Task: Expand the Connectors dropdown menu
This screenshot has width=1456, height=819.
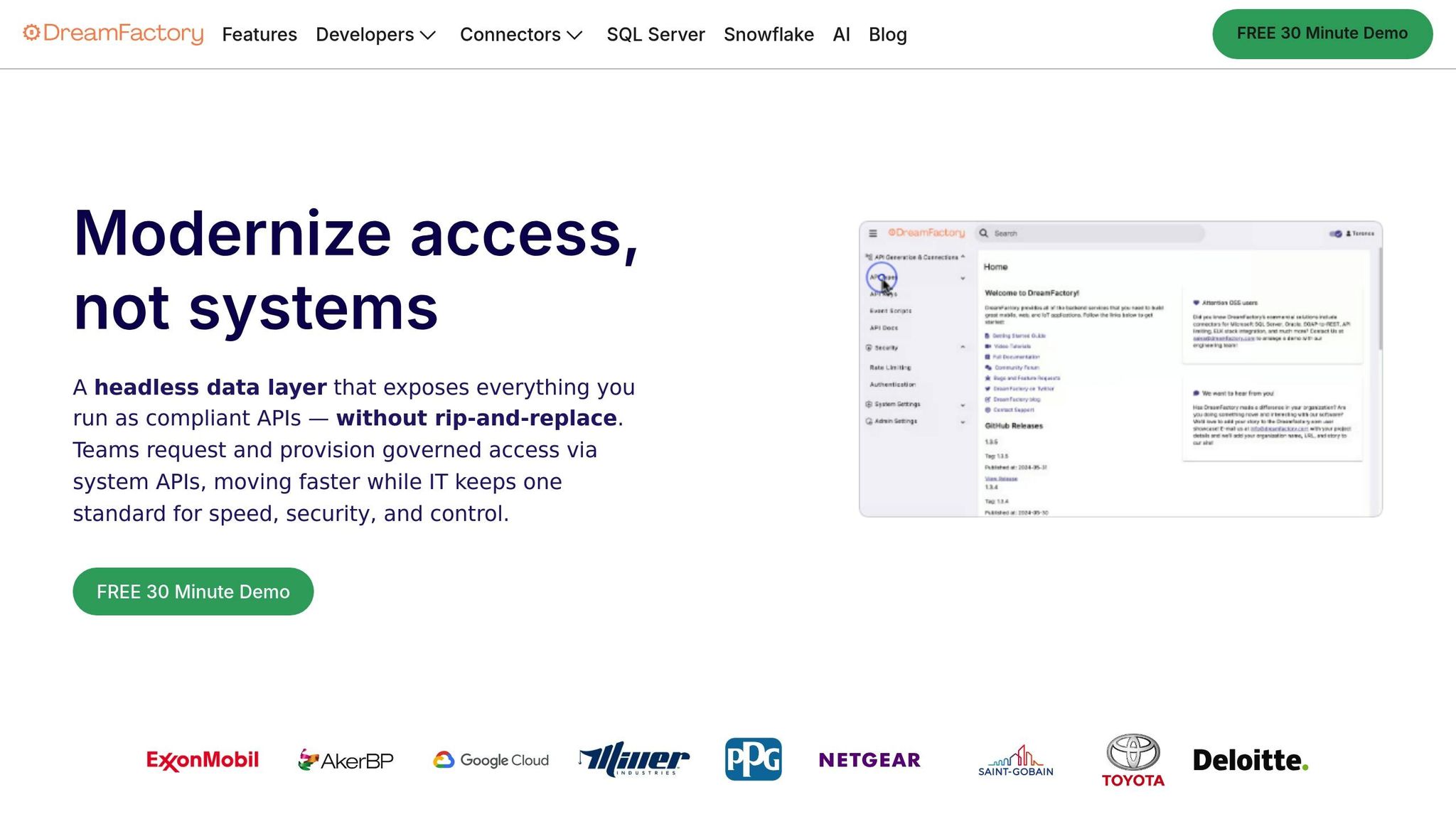Action: coord(521,34)
